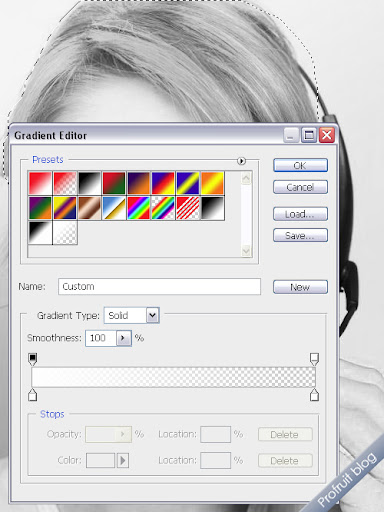The width and height of the screenshot is (384, 512).
Task: Choose the Transparent Stripes red striped preset
Action: point(188,208)
